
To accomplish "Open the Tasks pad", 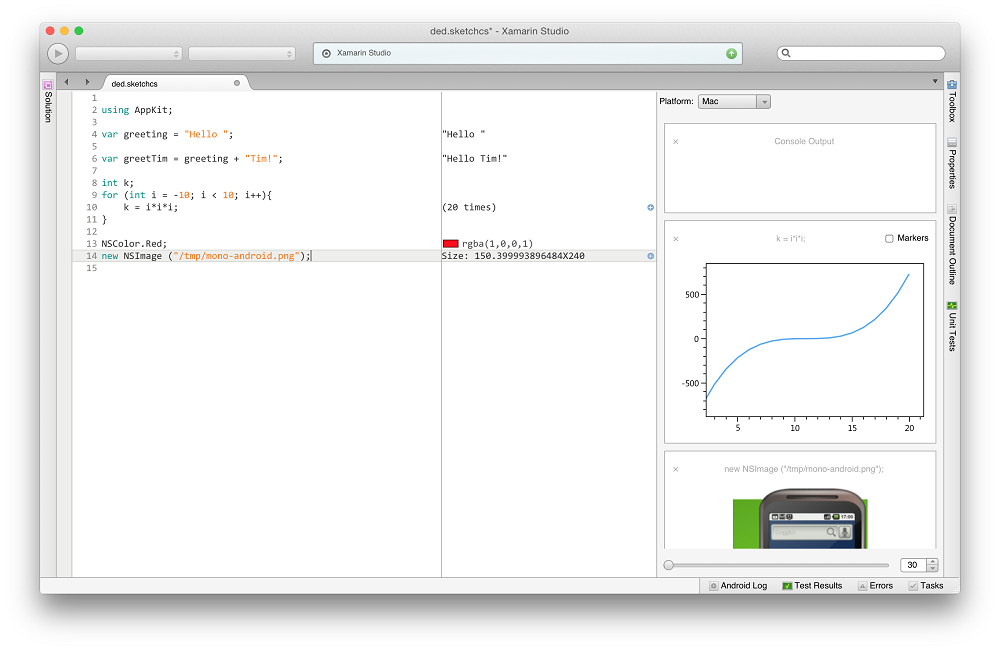I will 925,585.
